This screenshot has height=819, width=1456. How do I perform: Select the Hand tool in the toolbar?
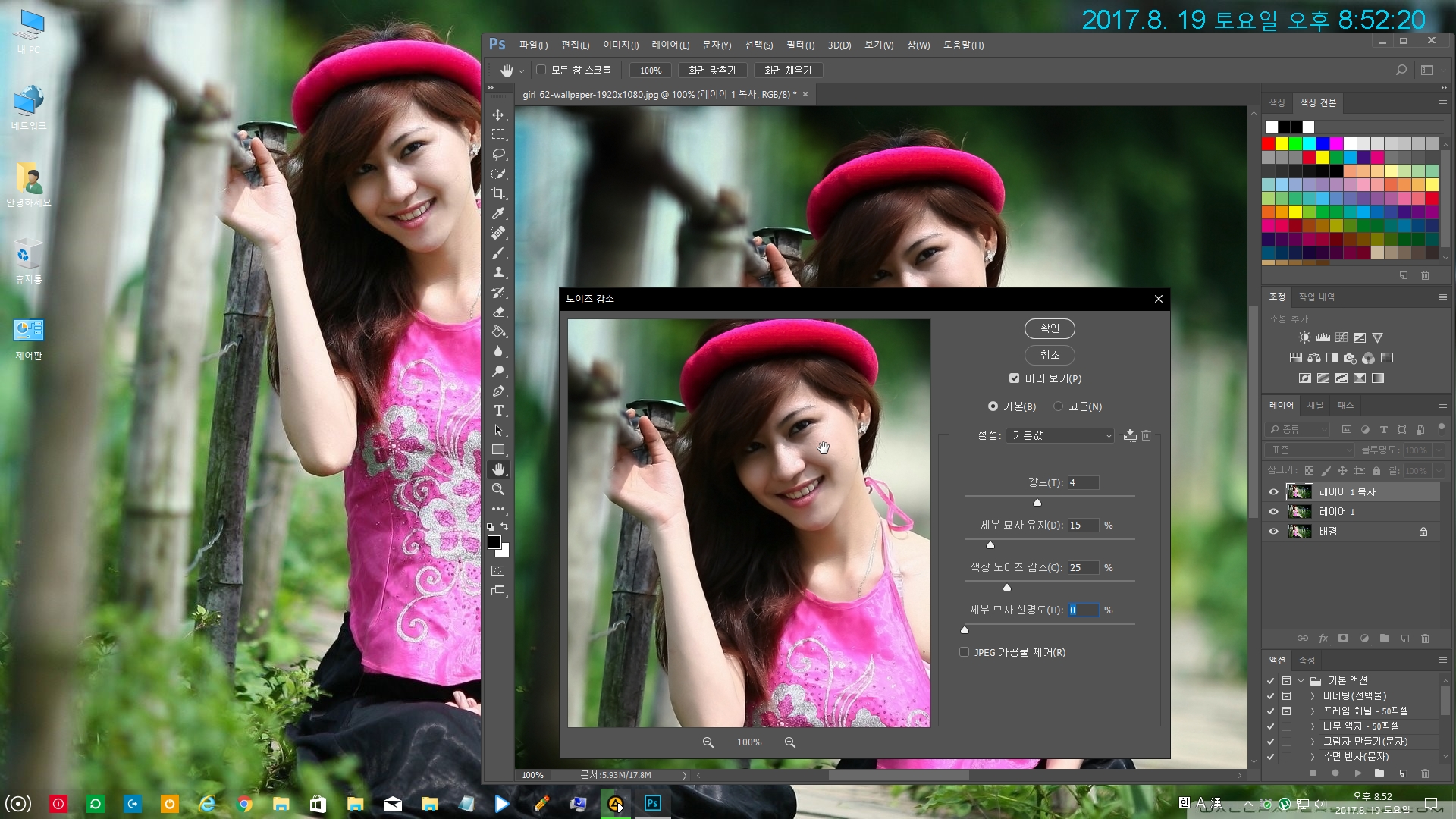click(498, 469)
